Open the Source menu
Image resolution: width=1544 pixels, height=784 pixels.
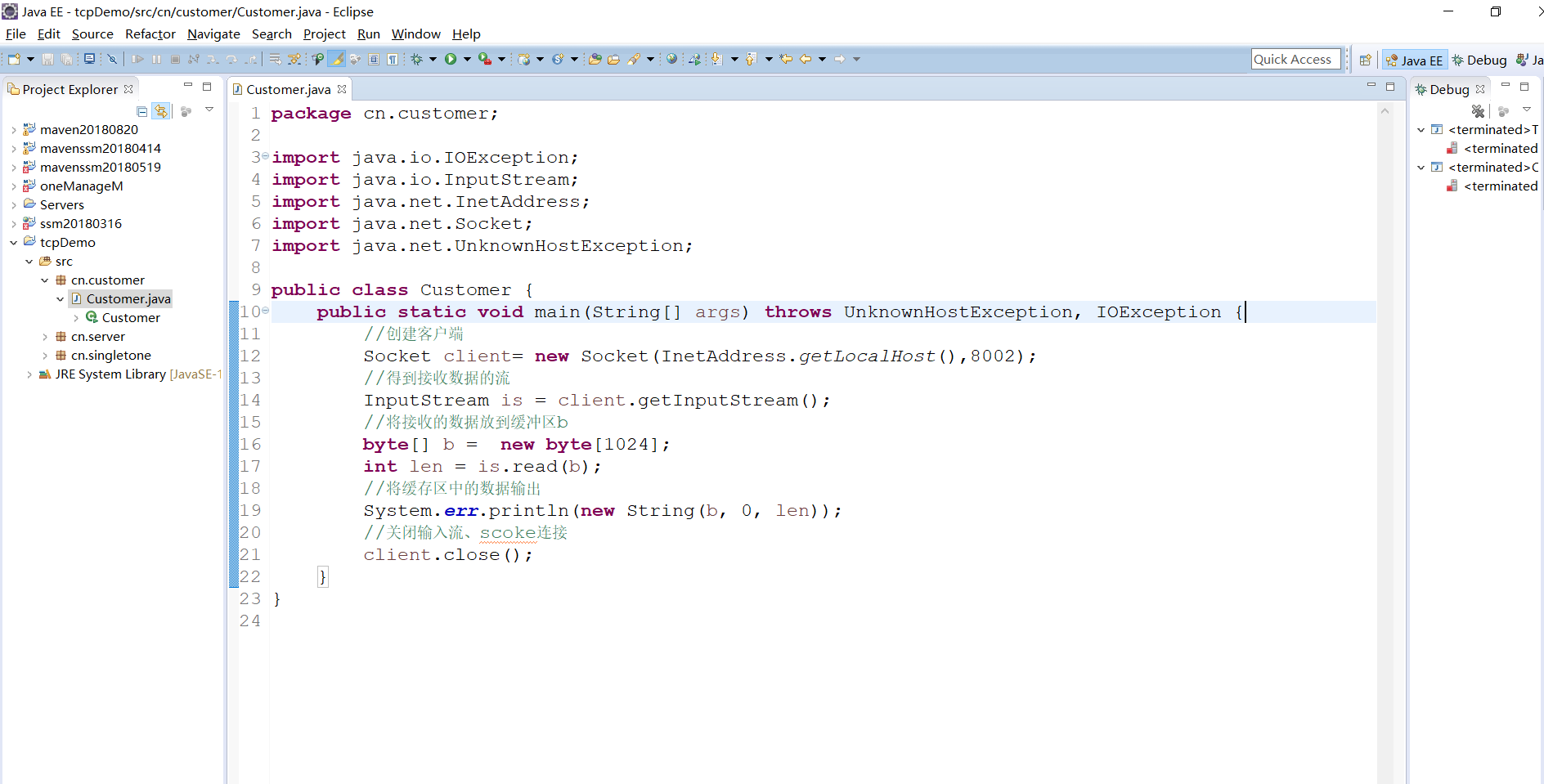click(x=92, y=34)
